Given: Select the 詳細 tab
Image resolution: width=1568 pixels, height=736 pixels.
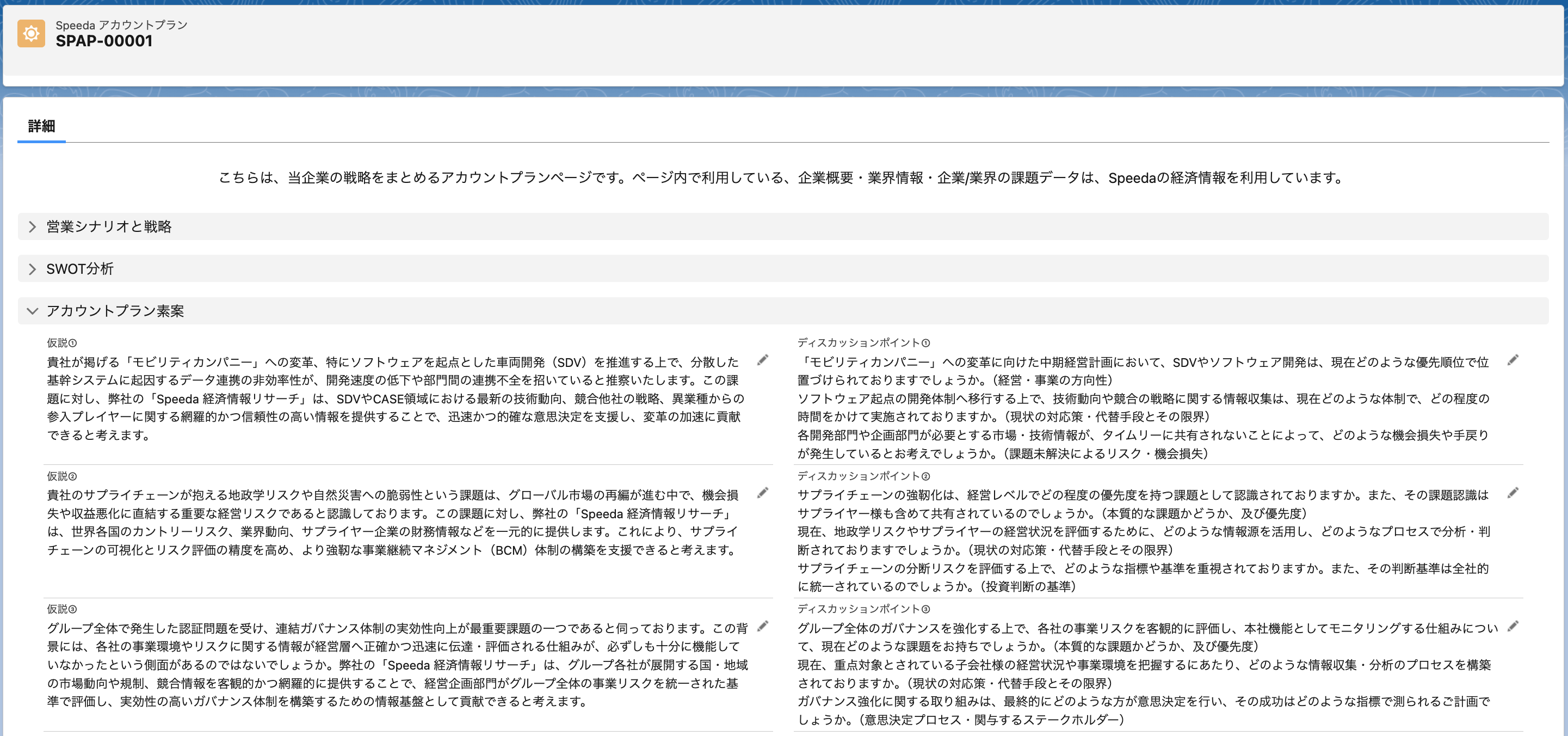Looking at the screenshot, I should [41, 126].
